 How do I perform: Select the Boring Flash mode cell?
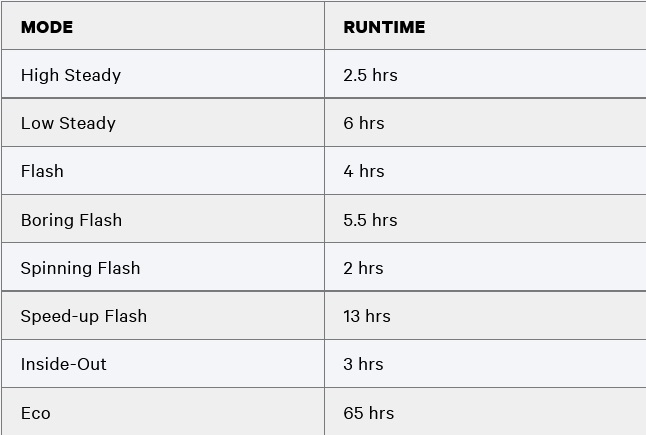tap(163, 219)
